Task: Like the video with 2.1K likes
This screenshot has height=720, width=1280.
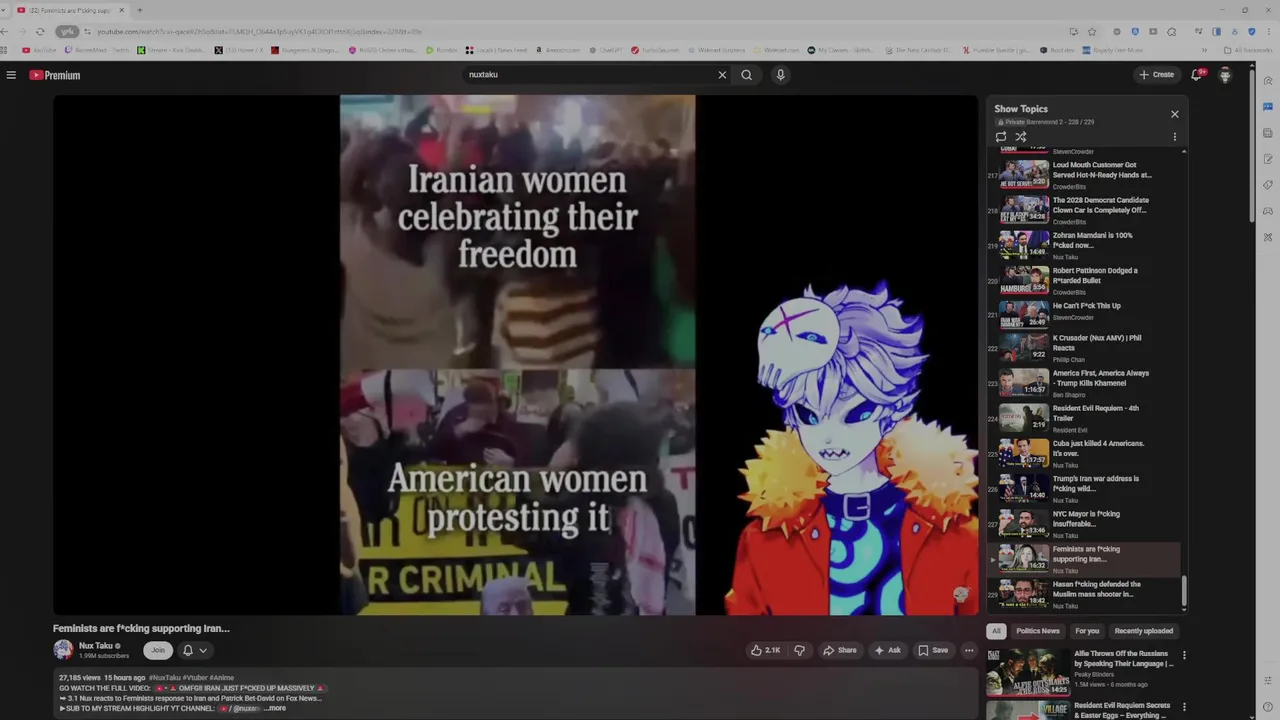Action: [765, 650]
